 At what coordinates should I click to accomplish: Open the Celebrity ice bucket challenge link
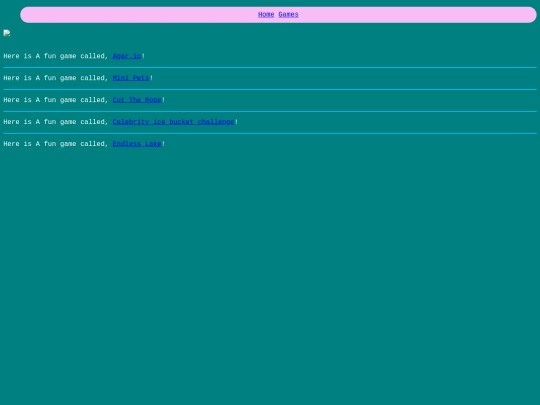(173, 122)
